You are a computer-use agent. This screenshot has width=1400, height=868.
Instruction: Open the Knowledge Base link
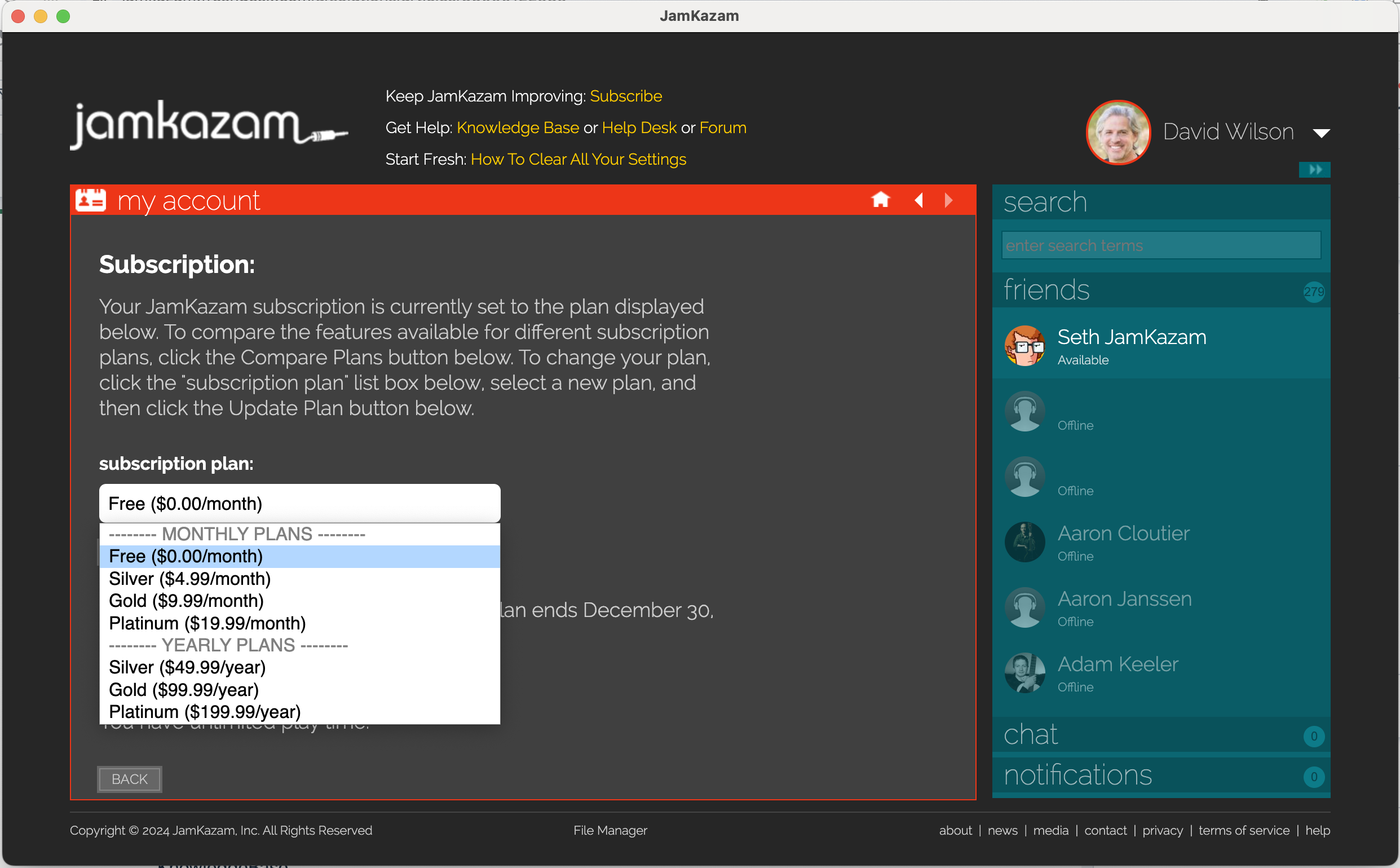(x=518, y=127)
